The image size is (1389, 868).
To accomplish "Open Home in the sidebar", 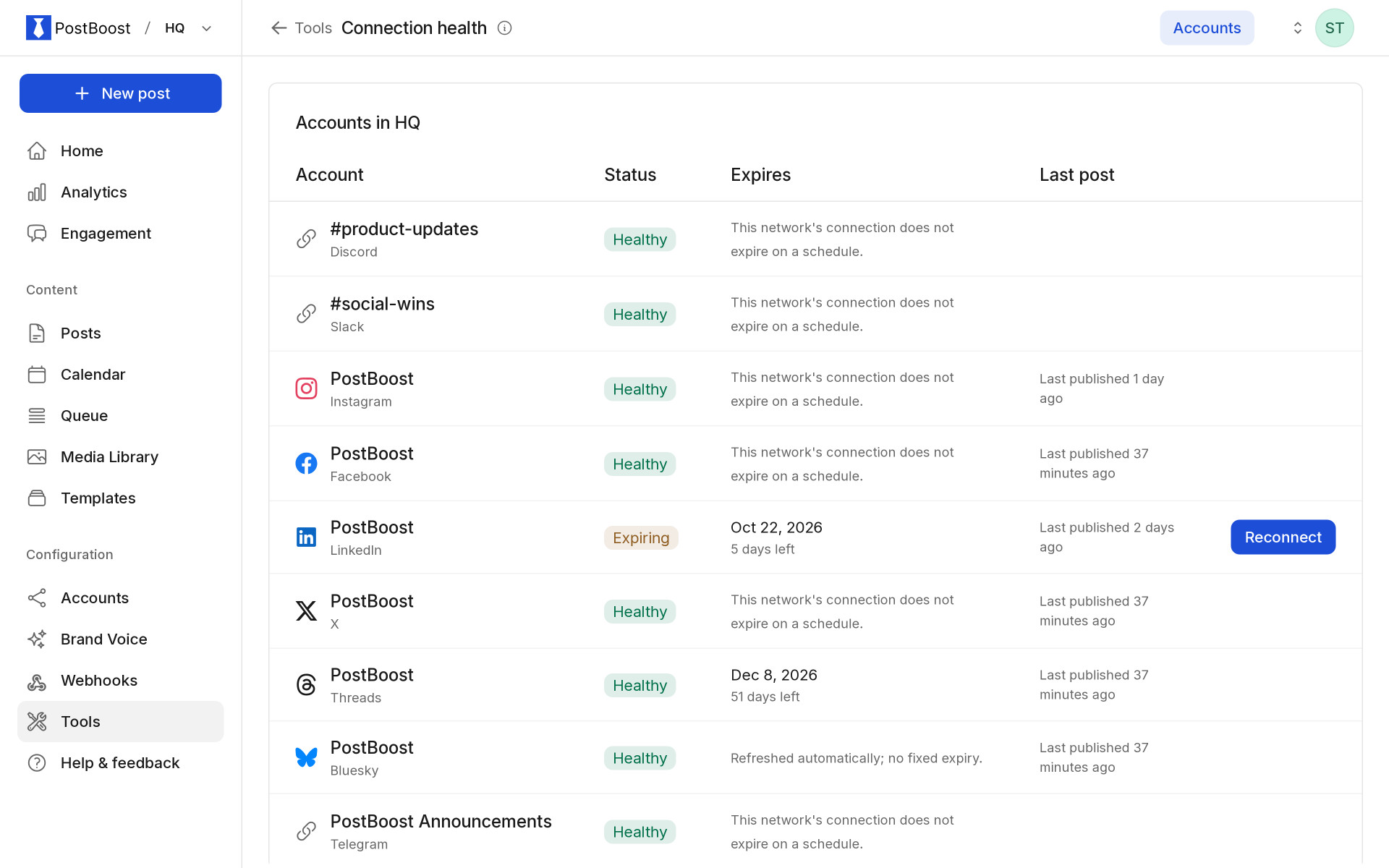I will [x=121, y=150].
